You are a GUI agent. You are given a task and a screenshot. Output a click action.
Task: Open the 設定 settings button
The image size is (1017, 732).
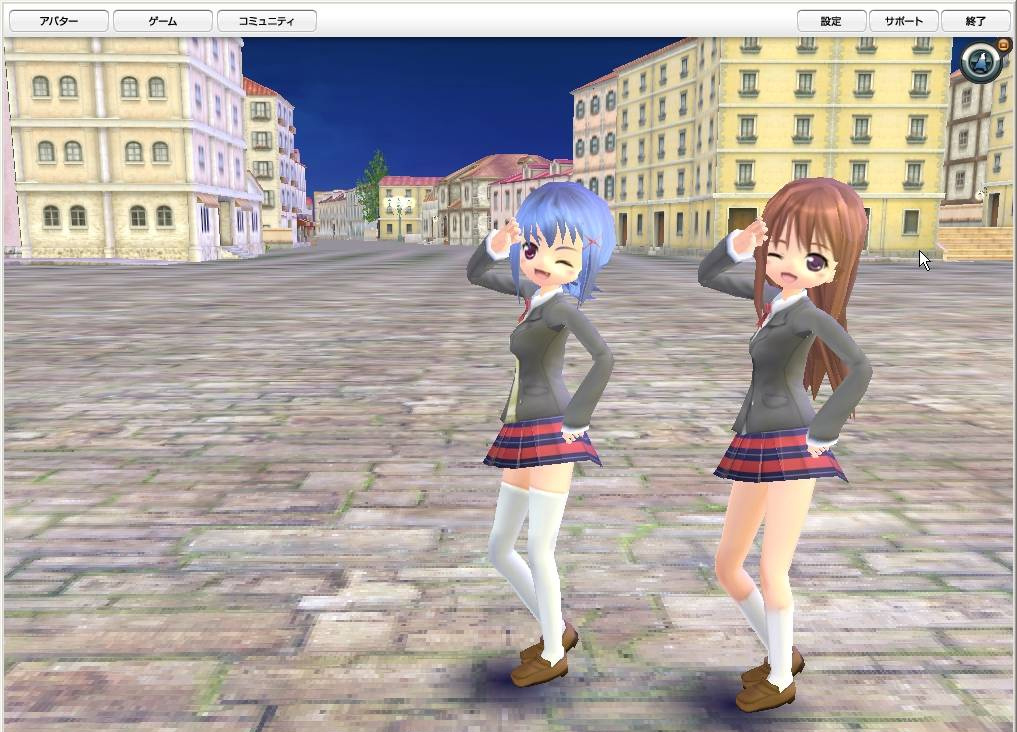click(x=831, y=21)
